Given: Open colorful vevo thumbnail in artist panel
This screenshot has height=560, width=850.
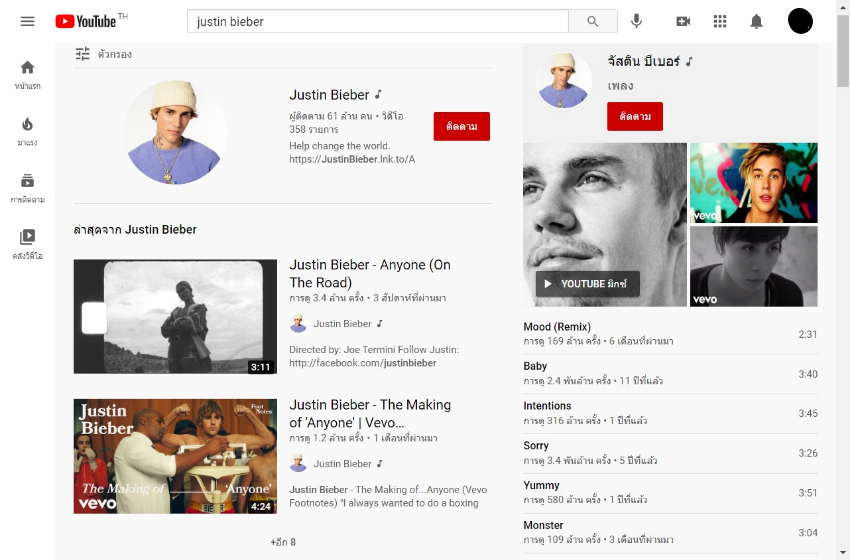Looking at the screenshot, I should 754,183.
